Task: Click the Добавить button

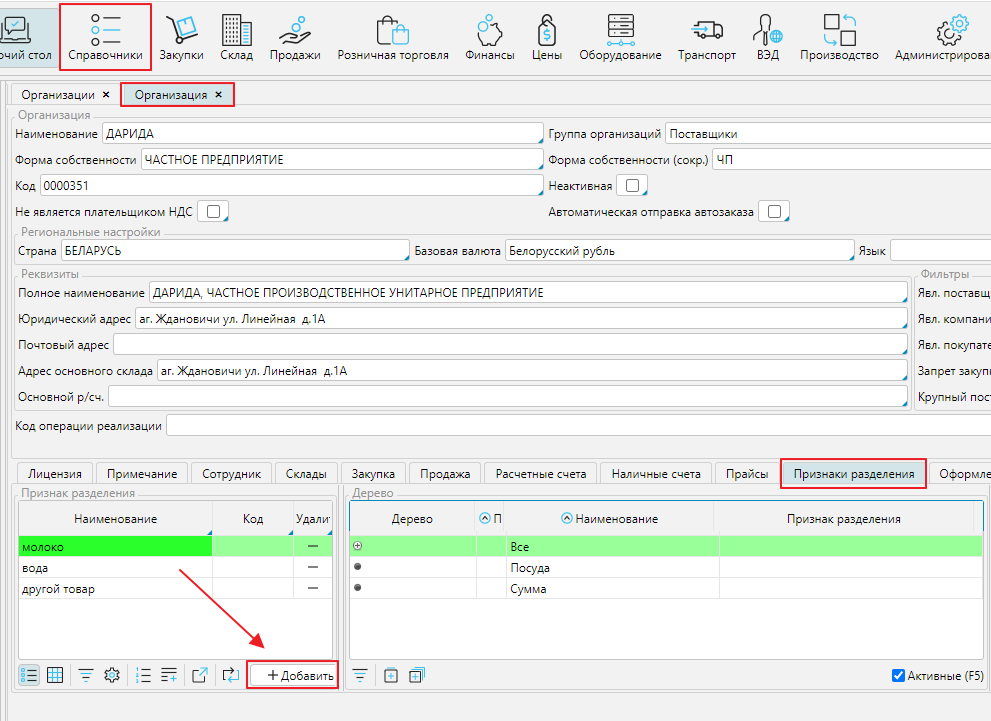Action: (x=293, y=675)
